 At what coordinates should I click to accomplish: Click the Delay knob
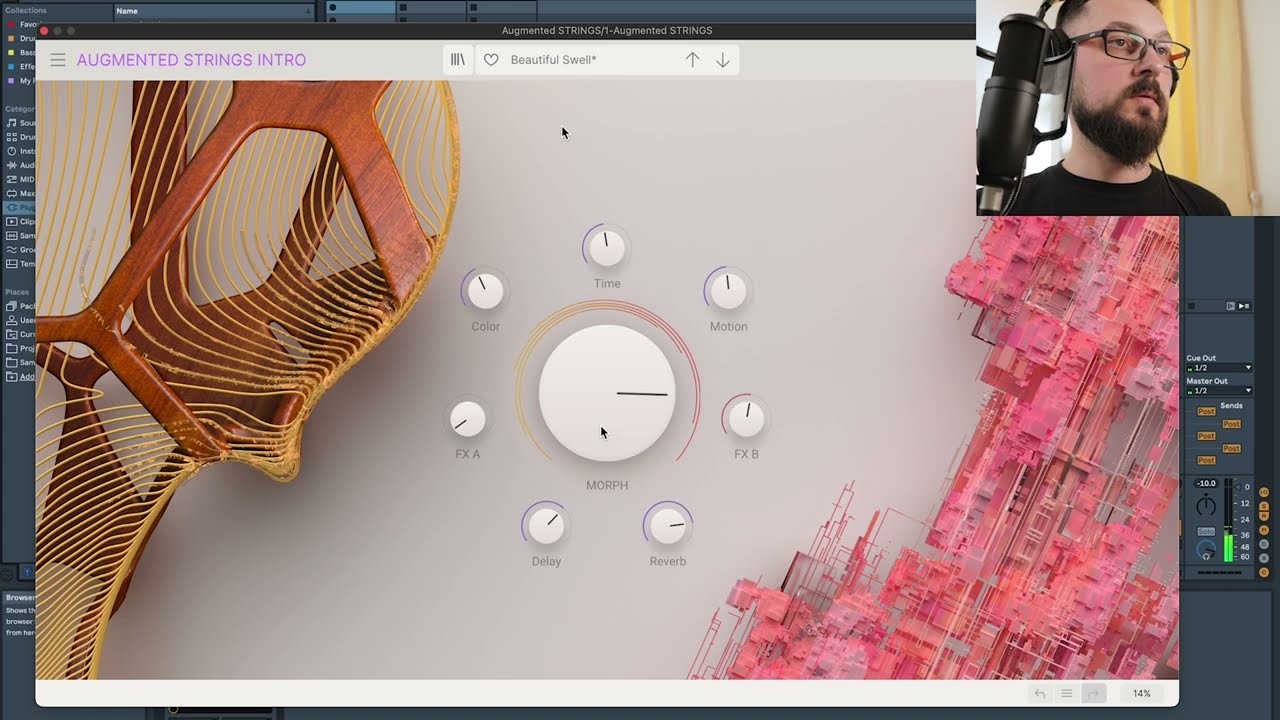tap(546, 525)
